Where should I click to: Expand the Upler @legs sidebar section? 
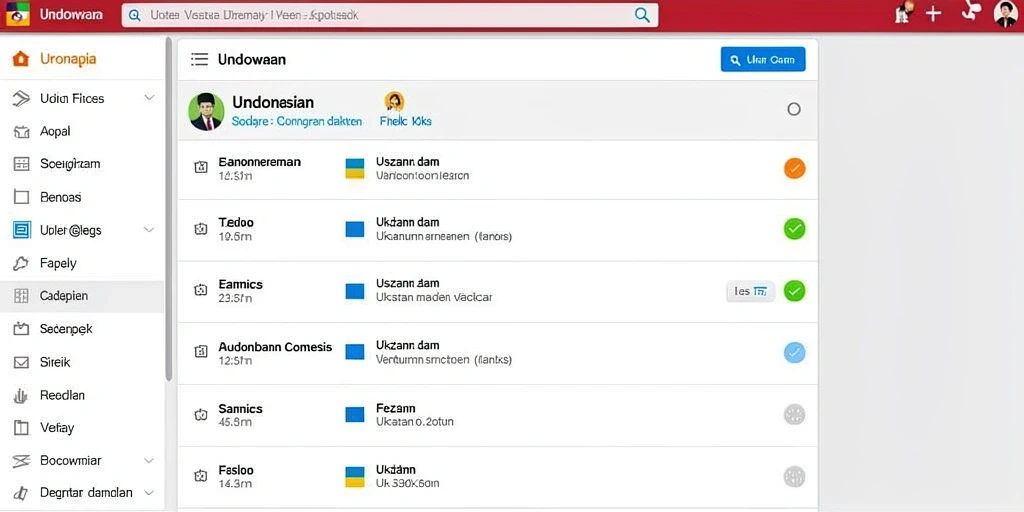[x=150, y=230]
